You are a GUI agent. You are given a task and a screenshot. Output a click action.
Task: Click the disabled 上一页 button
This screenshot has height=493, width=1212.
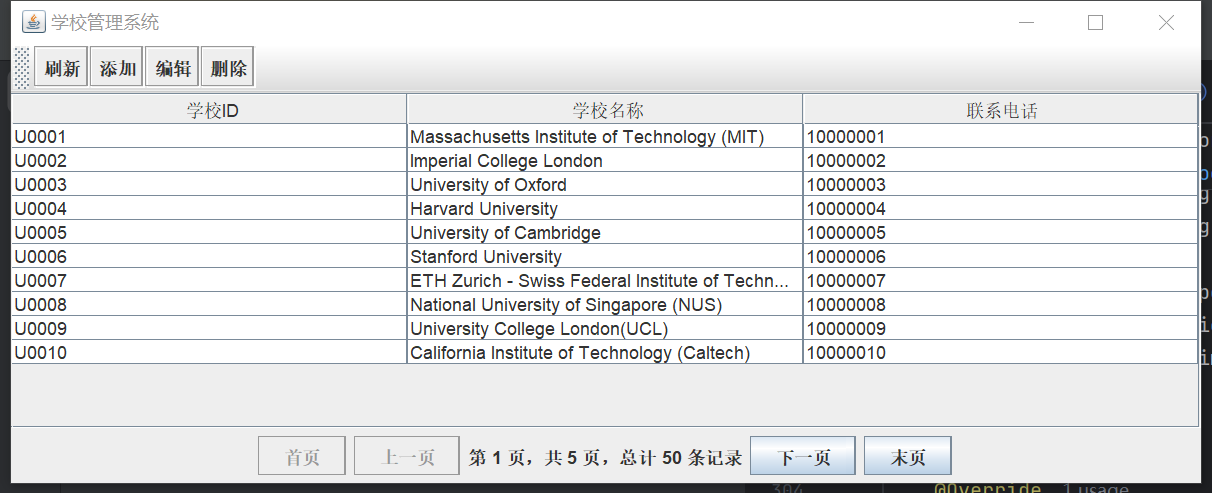pos(407,456)
